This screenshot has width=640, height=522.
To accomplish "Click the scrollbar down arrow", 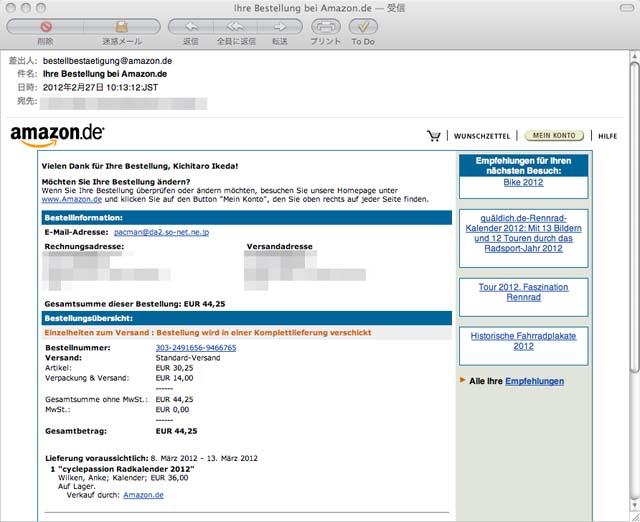I will point(634,505).
